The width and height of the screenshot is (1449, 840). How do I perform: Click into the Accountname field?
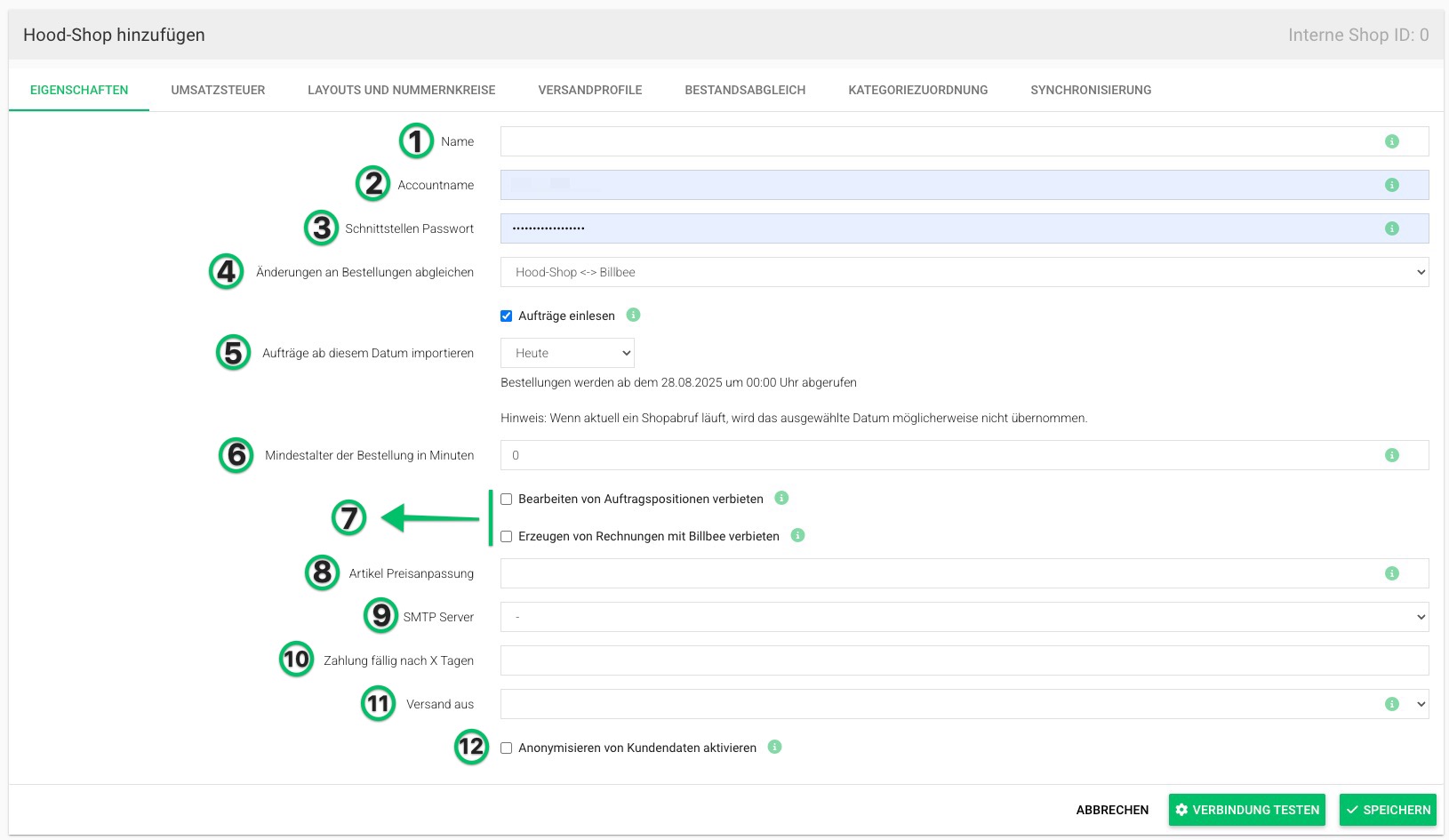click(965, 185)
